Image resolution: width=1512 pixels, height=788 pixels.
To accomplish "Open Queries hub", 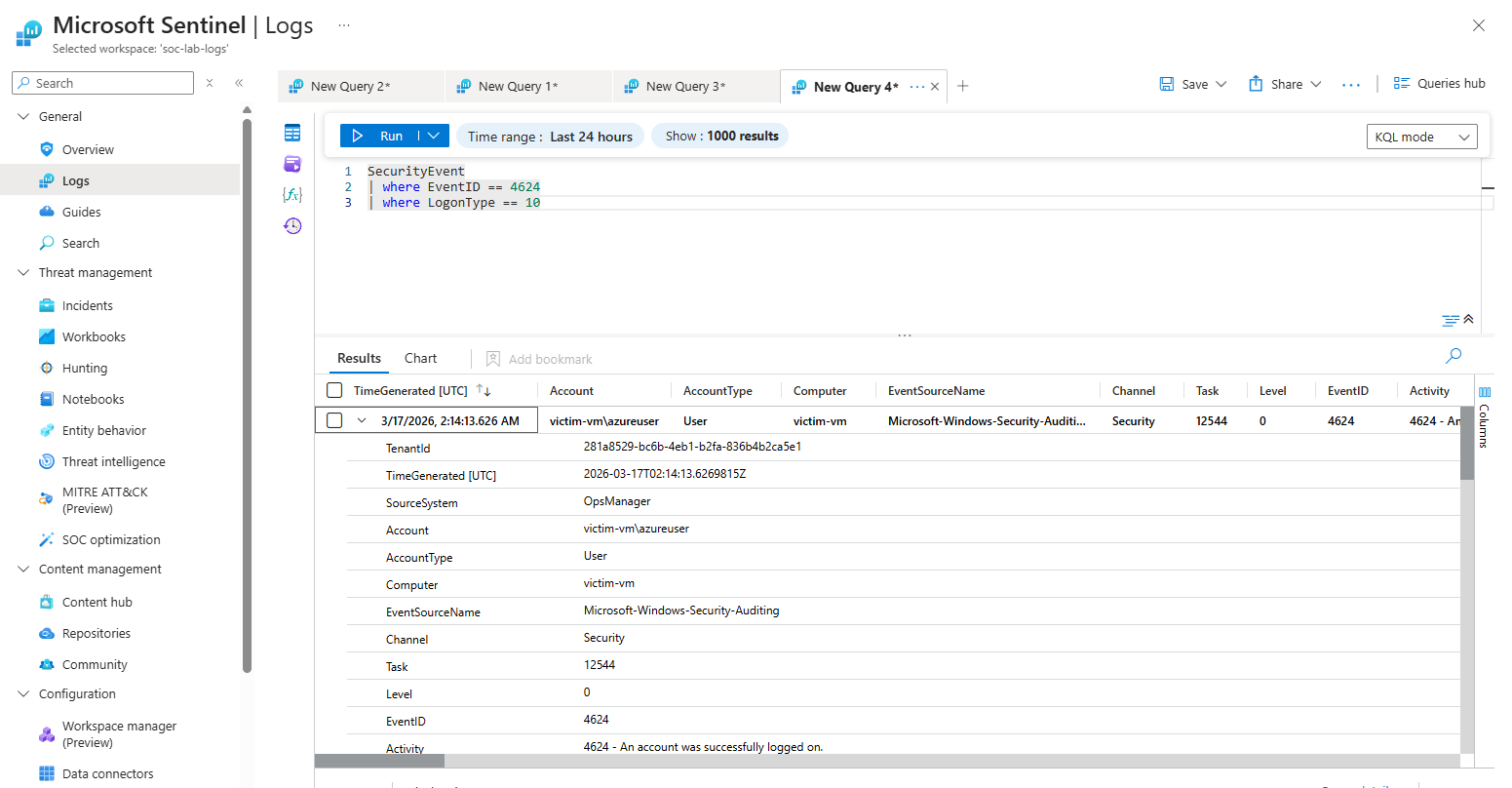I will click(x=1440, y=83).
